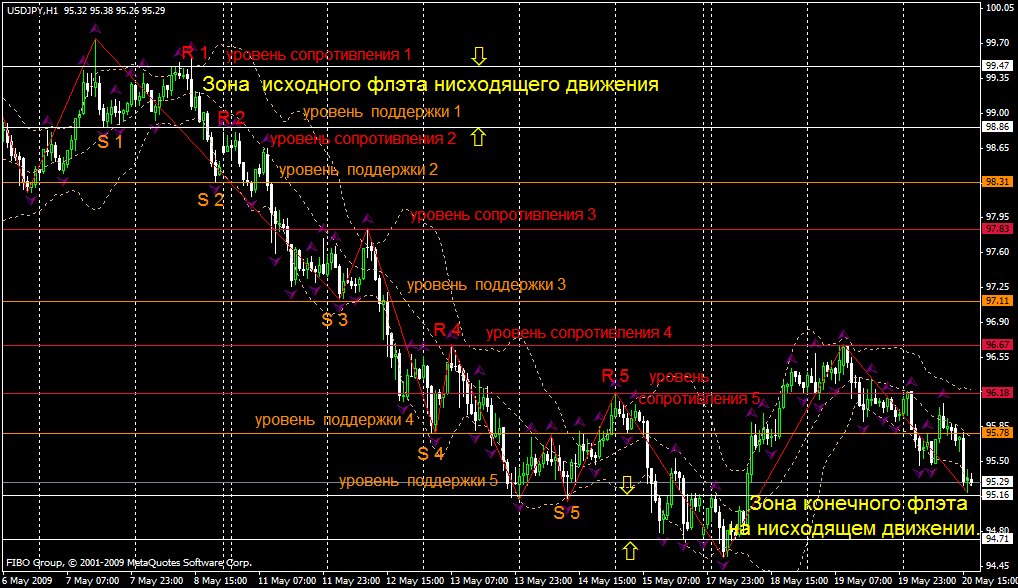Select the S 3 support marker
Image resolution: width=1018 pixels, height=588 pixels.
pyautogui.click(x=334, y=320)
